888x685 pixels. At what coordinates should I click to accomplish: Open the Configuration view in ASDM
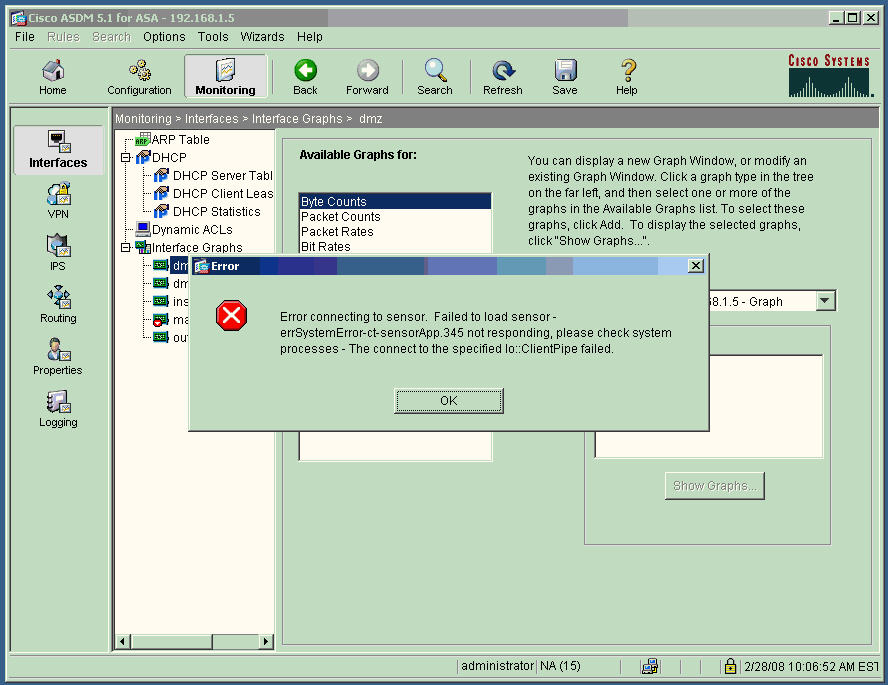point(139,76)
